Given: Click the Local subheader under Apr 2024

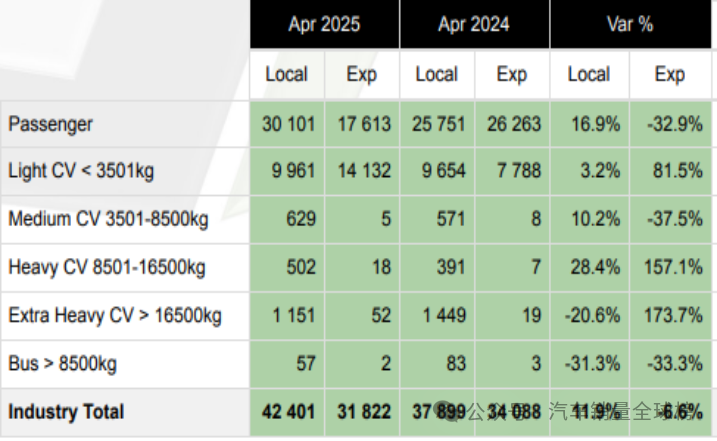Looking at the screenshot, I should (437, 74).
